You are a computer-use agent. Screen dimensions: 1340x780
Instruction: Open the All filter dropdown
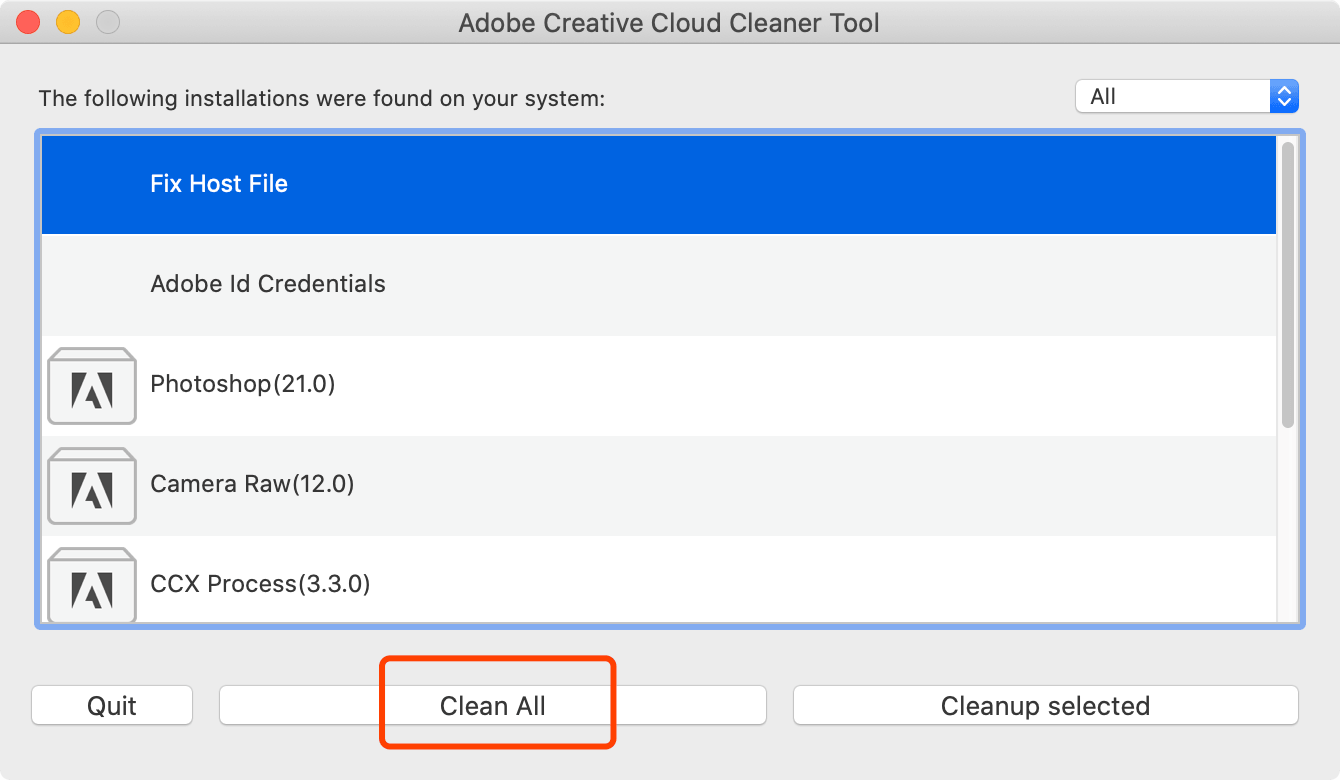coord(1186,97)
